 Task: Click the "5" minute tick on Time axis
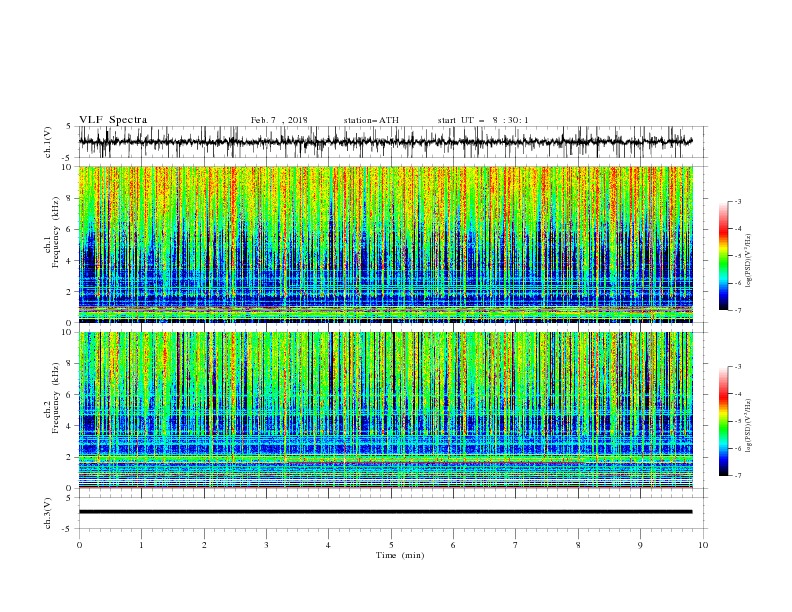click(x=391, y=545)
